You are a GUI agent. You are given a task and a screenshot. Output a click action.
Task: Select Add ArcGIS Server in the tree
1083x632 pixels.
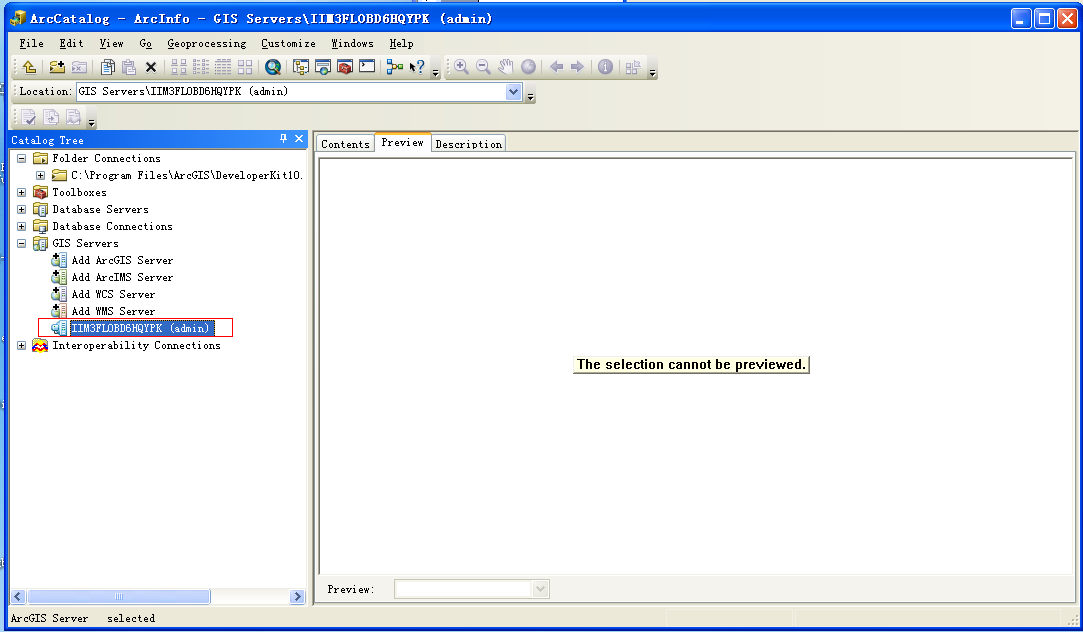(122, 260)
